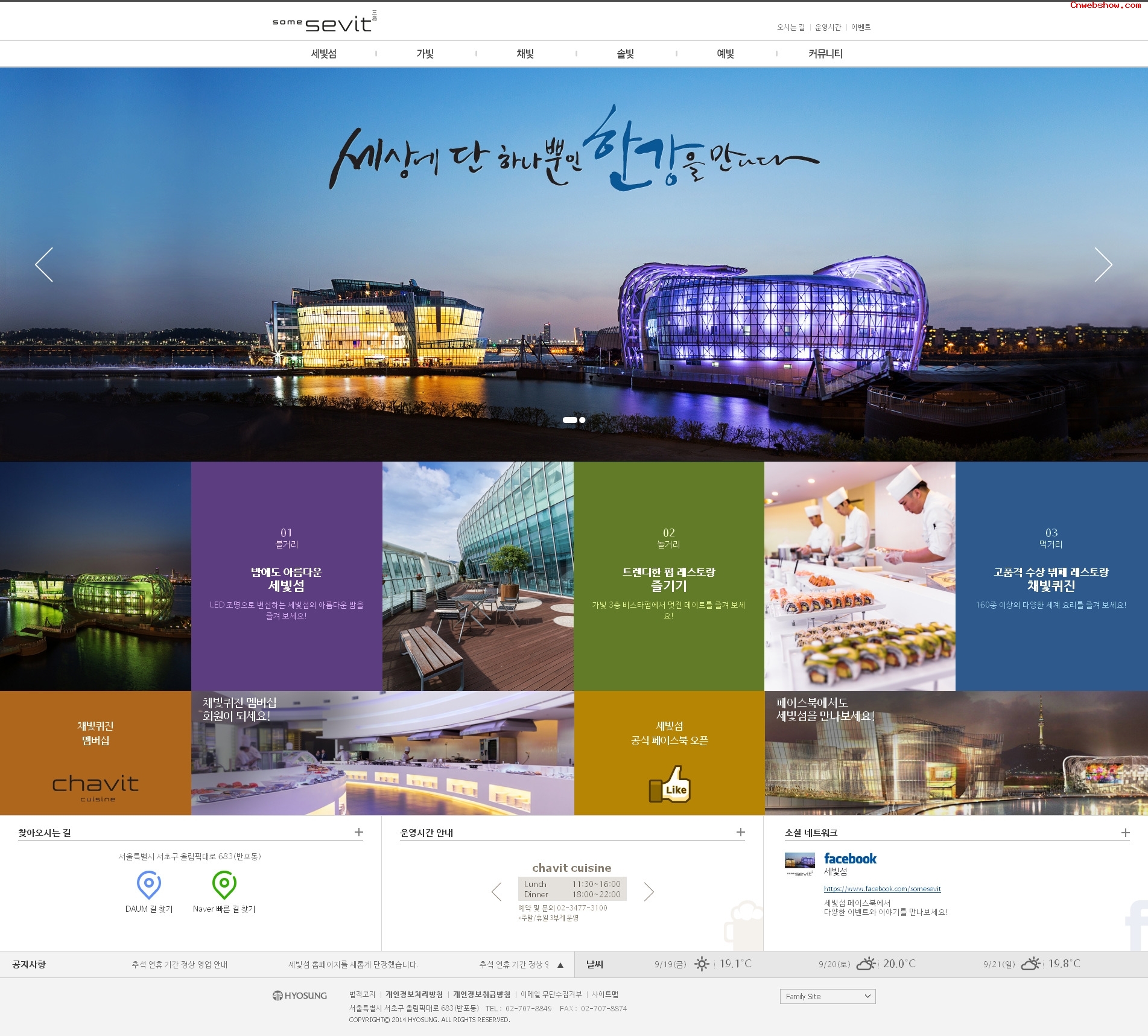This screenshot has width=1148, height=1036.
Task: Click the facebook logo text
Action: point(850,859)
